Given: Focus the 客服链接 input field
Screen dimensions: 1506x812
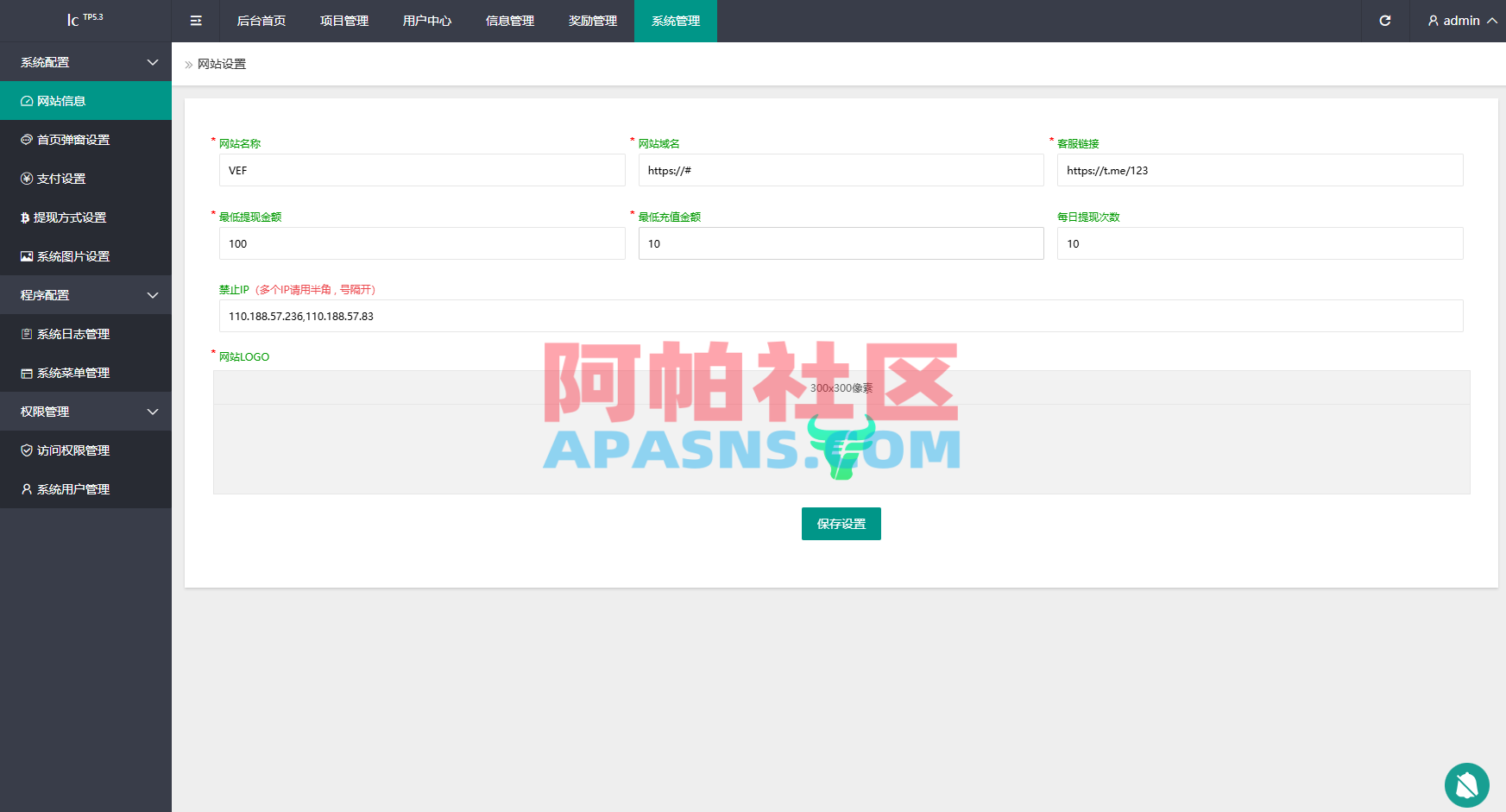Looking at the screenshot, I should coord(1260,170).
